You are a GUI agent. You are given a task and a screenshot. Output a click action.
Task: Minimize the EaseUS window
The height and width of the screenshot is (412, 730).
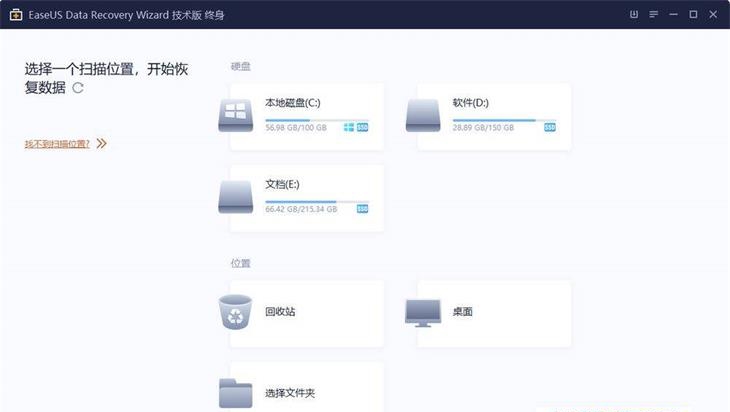(x=674, y=14)
